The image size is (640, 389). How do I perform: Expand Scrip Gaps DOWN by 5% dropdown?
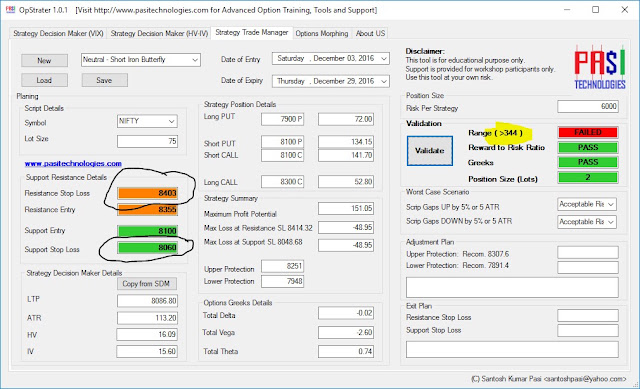(611, 222)
